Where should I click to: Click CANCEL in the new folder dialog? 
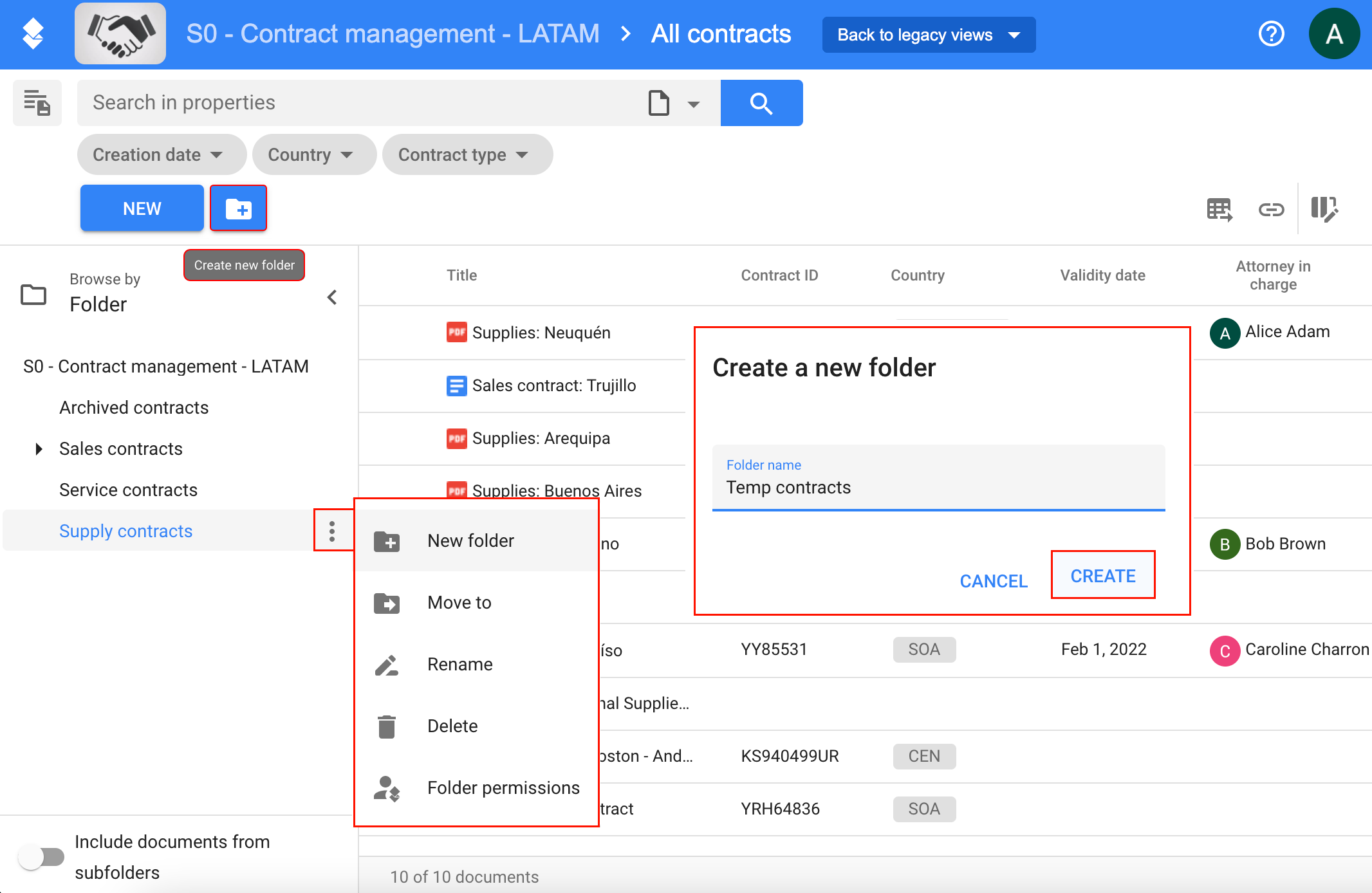tap(993, 581)
